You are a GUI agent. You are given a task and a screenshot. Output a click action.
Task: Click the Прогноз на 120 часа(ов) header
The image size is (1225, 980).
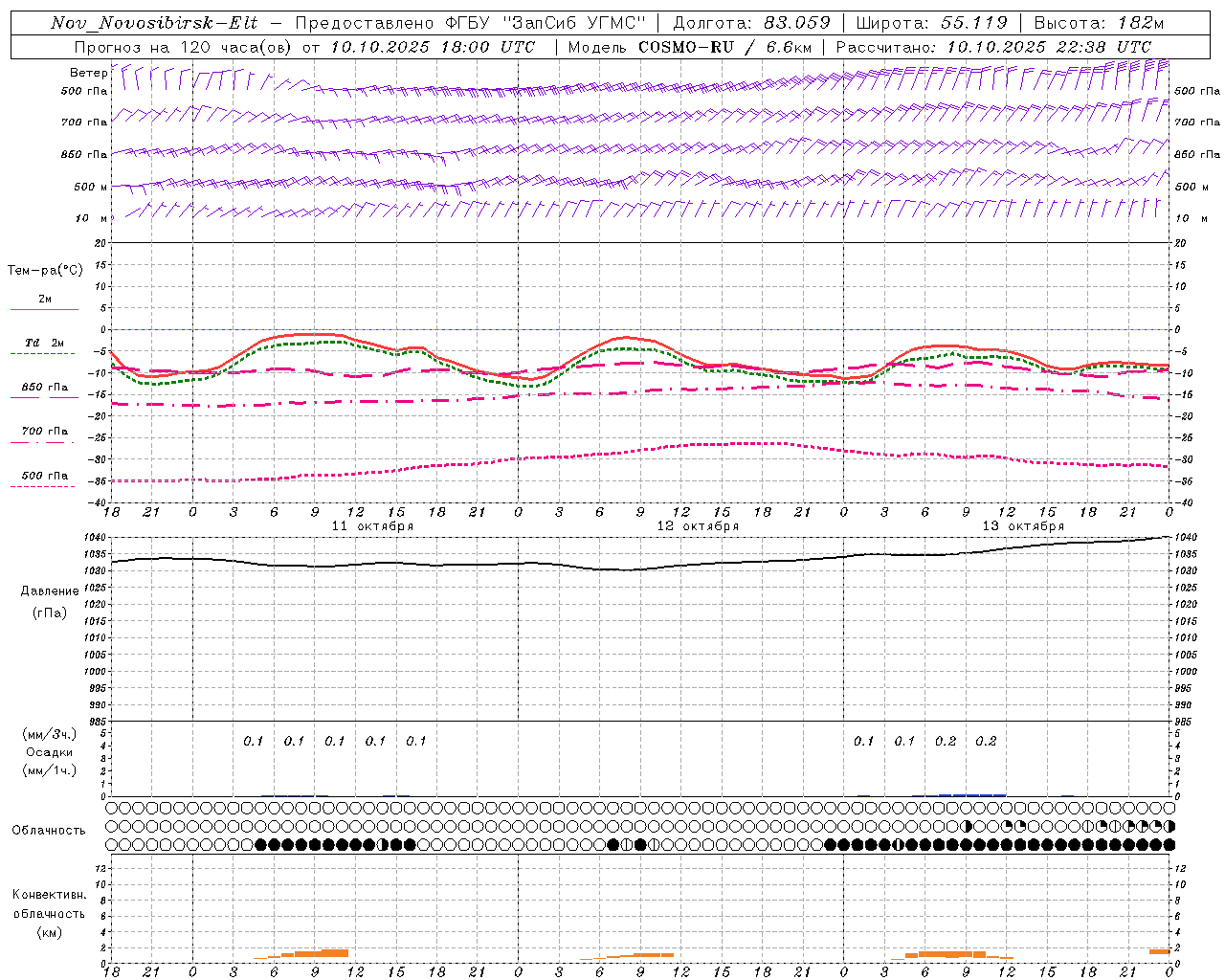pyautogui.click(x=185, y=47)
